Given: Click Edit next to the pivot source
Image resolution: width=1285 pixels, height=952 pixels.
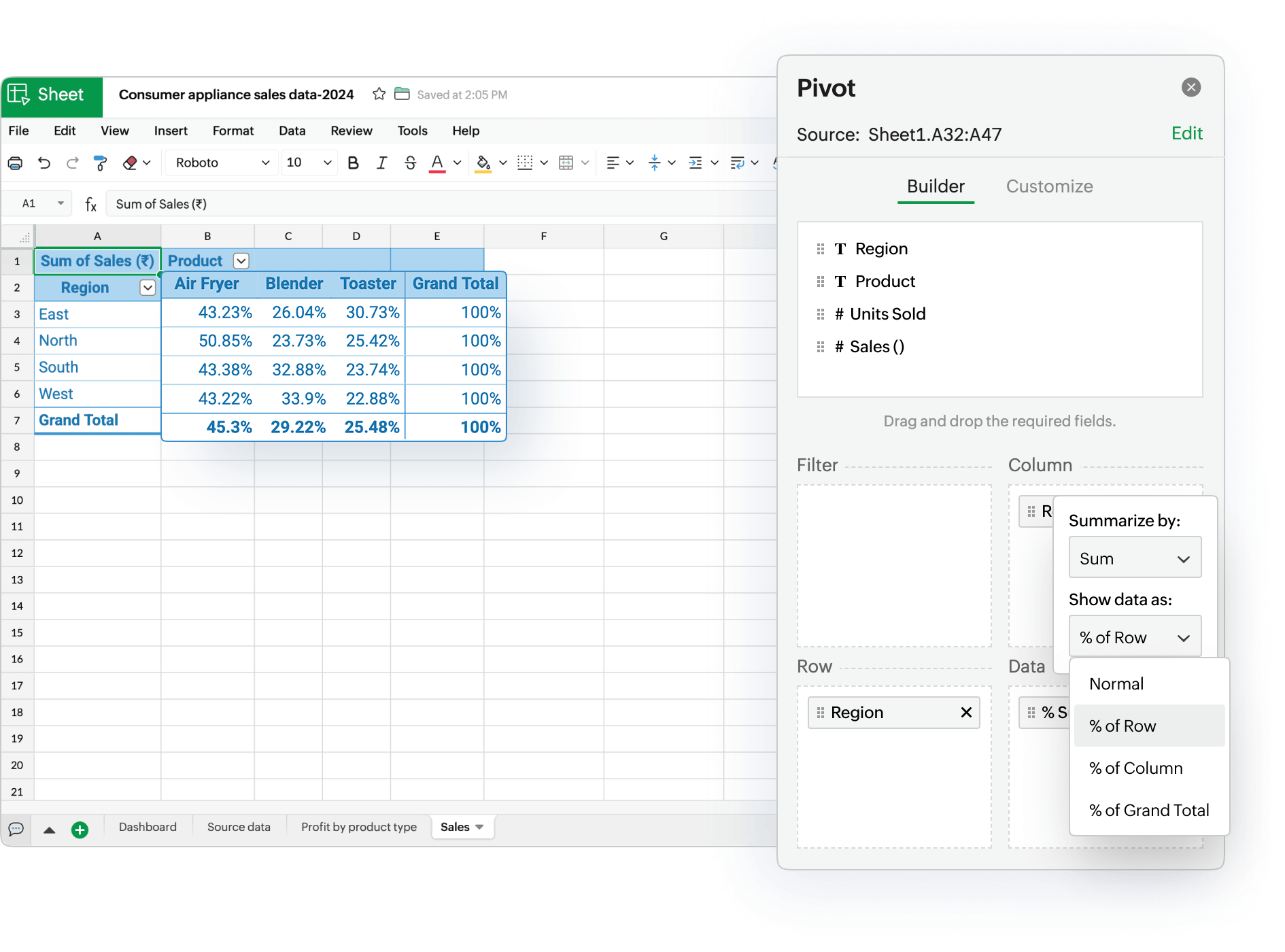Looking at the screenshot, I should coord(1187,133).
